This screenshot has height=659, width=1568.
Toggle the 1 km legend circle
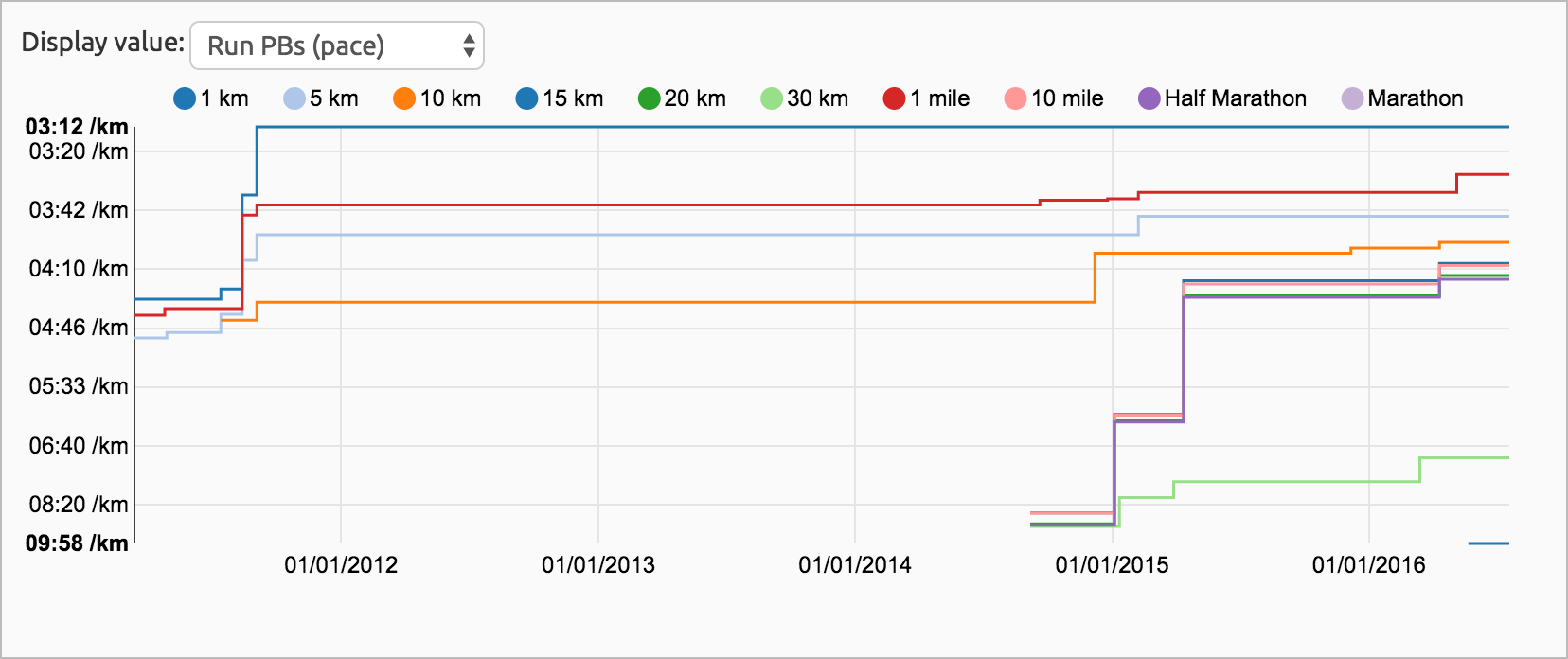185,98
